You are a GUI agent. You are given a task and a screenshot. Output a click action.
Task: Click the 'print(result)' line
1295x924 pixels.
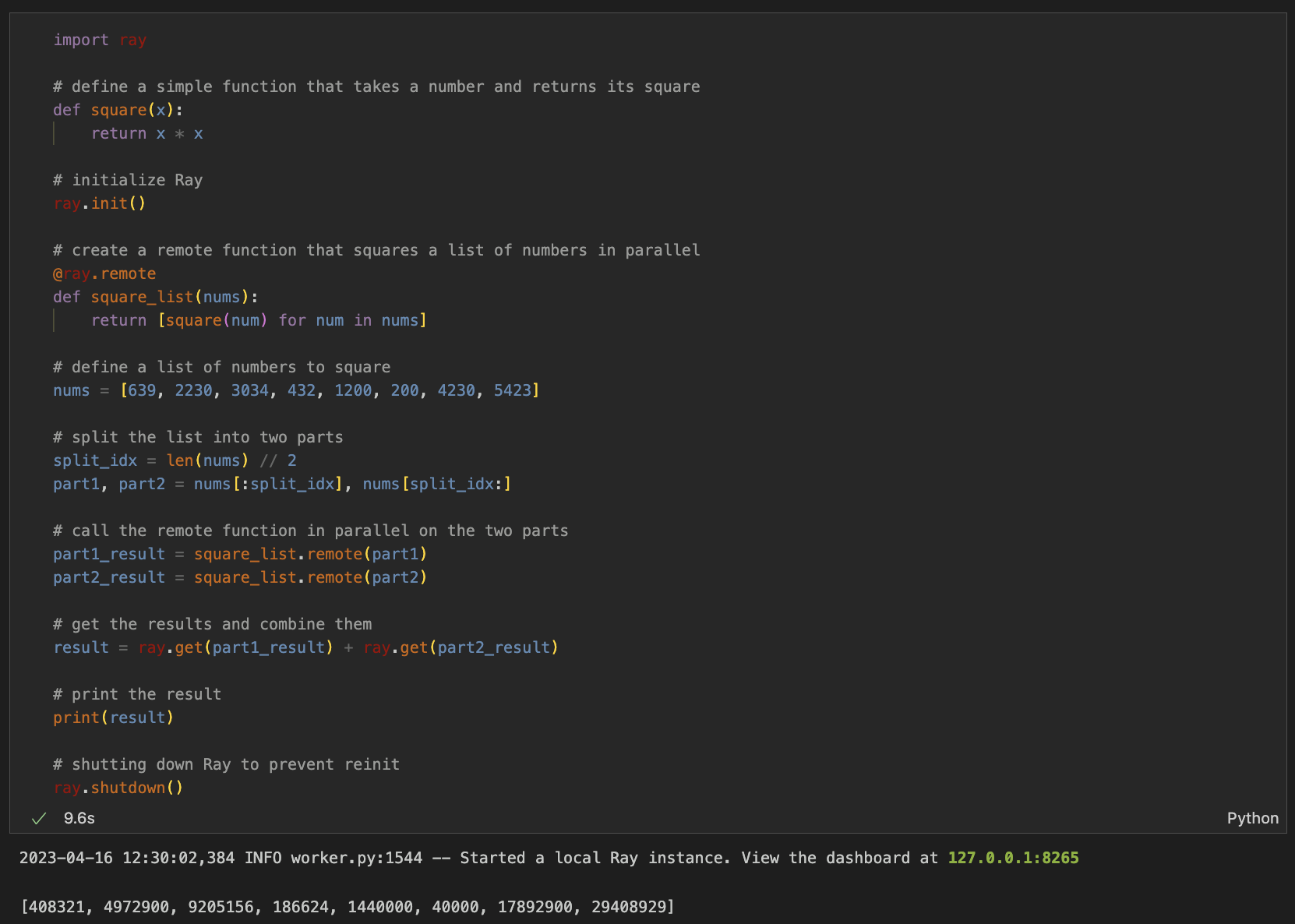tap(114, 718)
